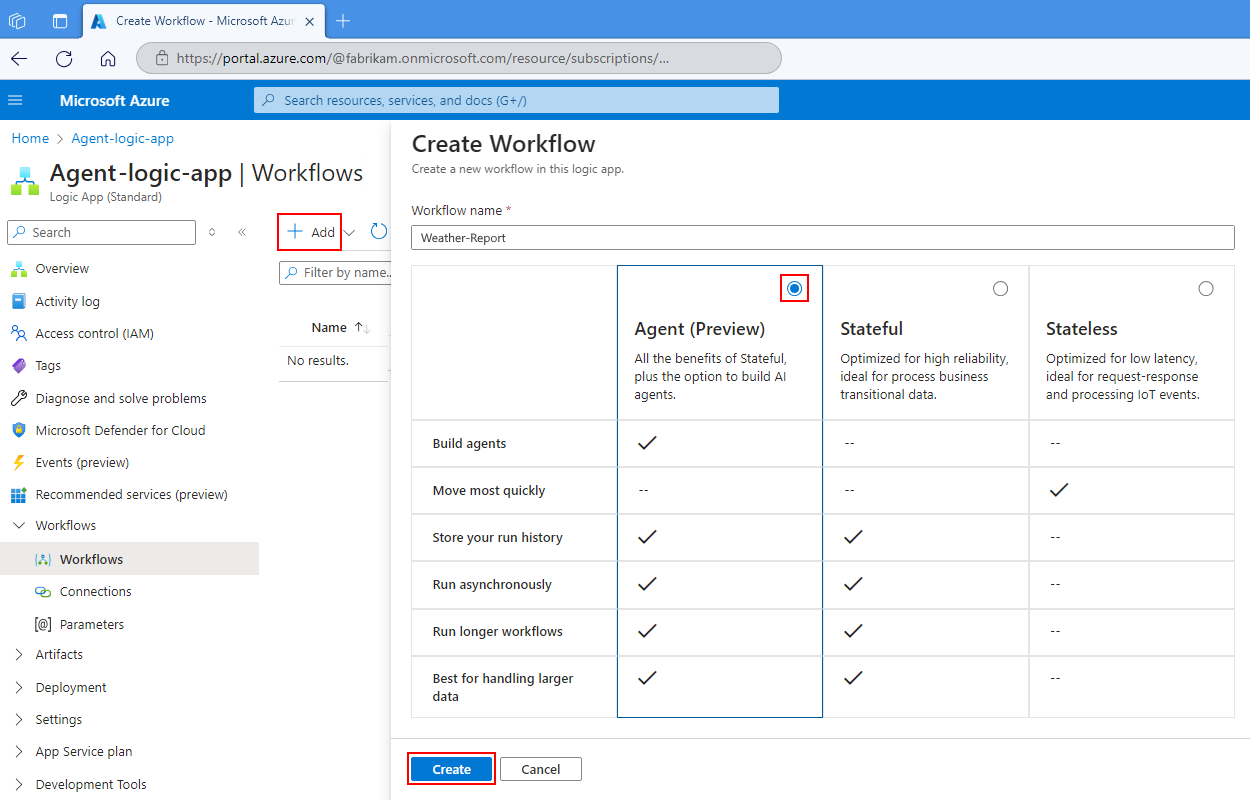The width and height of the screenshot is (1250, 800).
Task: Click the sidebar sort arrows icon
Action: 212,232
